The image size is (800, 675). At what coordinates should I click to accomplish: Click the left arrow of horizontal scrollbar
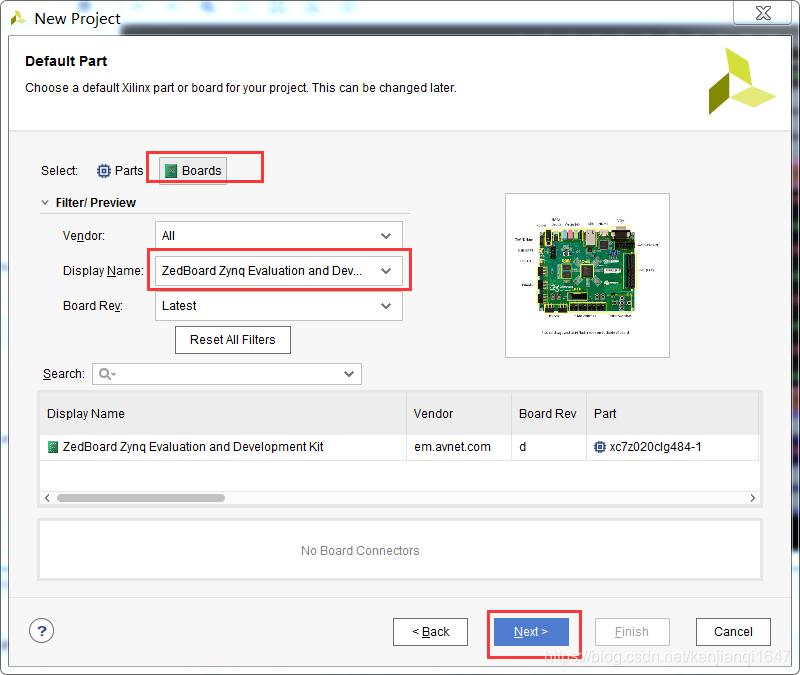click(47, 498)
